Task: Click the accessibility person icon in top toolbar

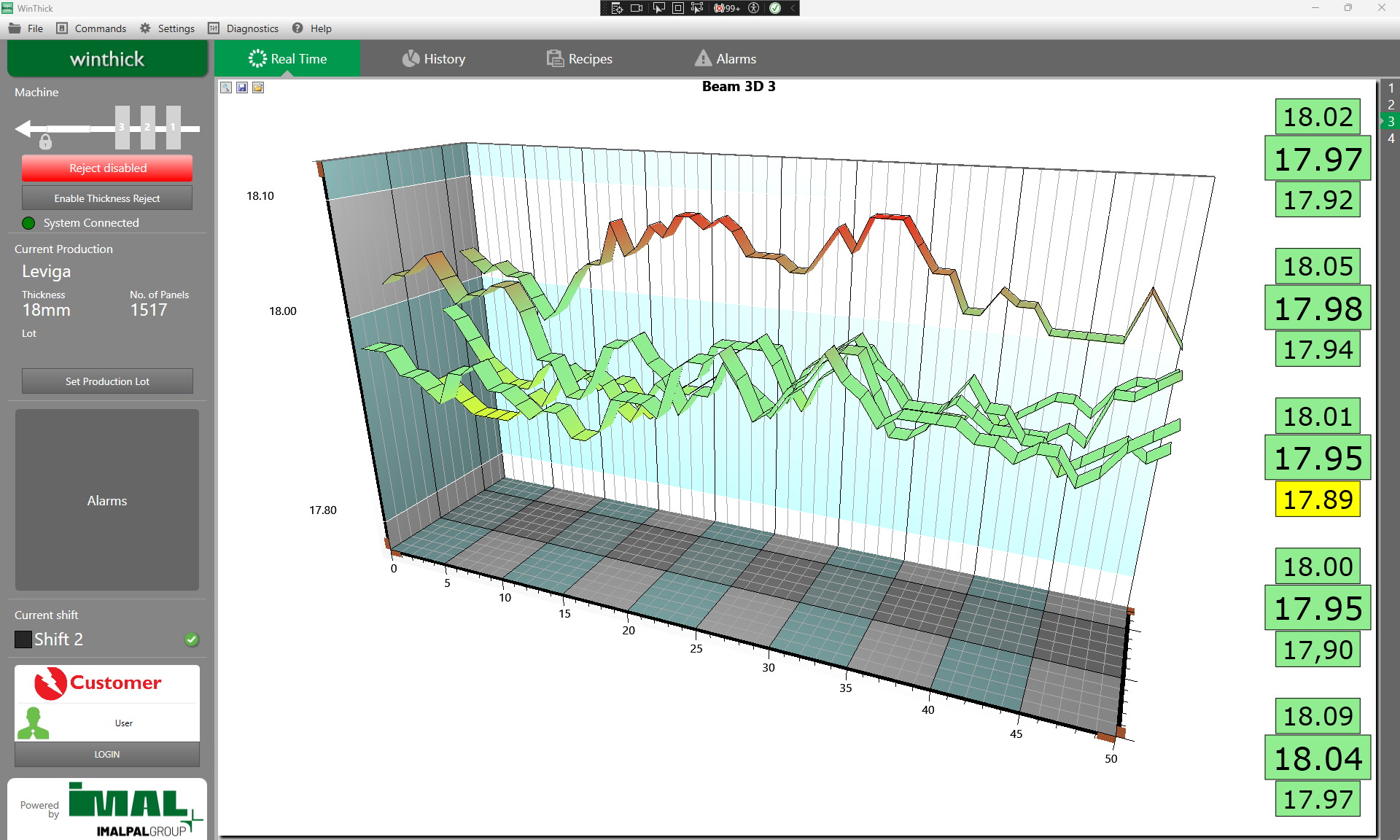Action: point(754,8)
